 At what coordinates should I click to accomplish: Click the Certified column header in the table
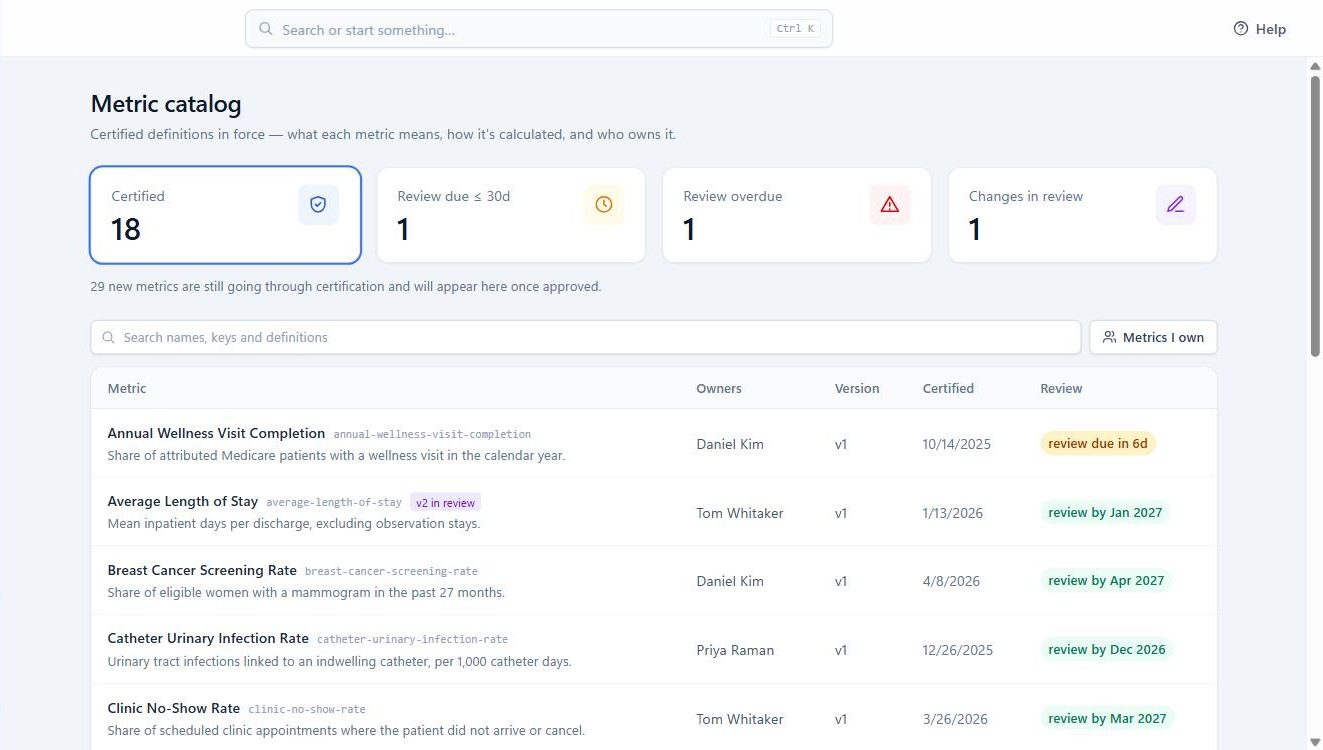click(948, 389)
